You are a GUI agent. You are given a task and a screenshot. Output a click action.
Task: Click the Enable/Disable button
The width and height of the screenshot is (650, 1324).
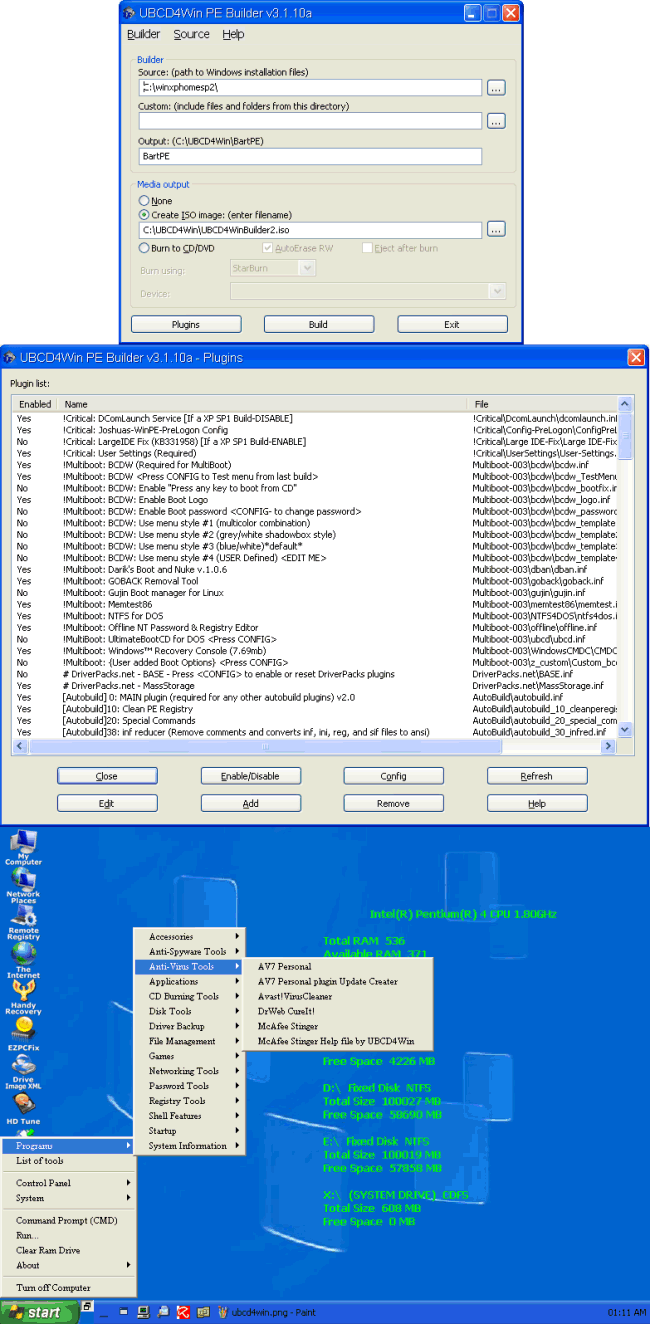pyautogui.click(x=251, y=776)
